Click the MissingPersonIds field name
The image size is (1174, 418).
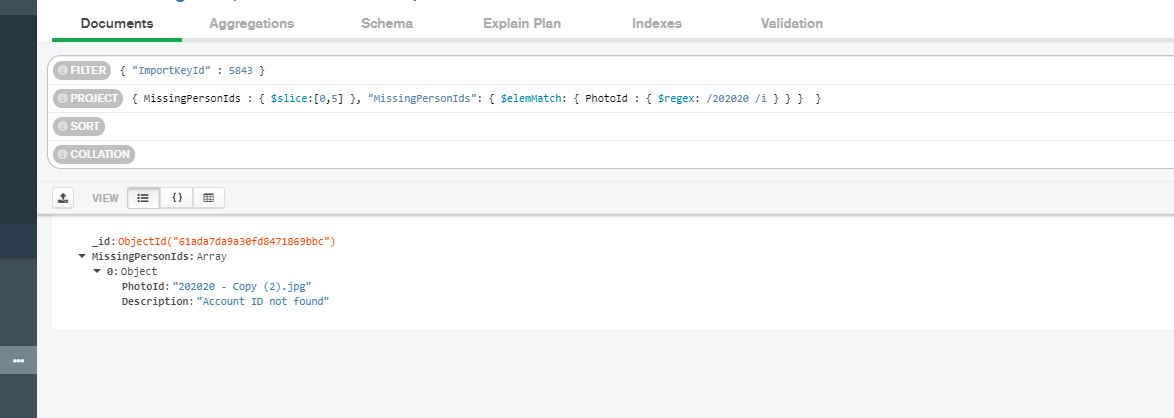click(x=142, y=256)
